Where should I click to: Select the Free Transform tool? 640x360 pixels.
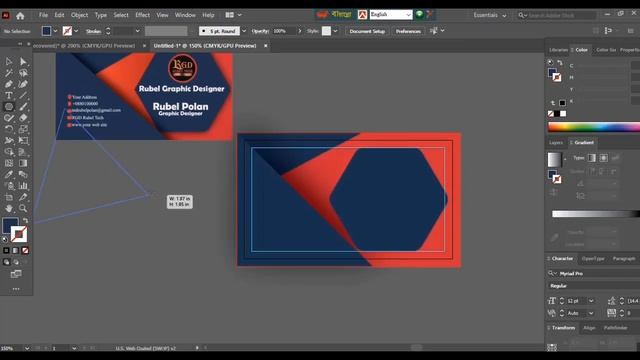tap(23, 141)
